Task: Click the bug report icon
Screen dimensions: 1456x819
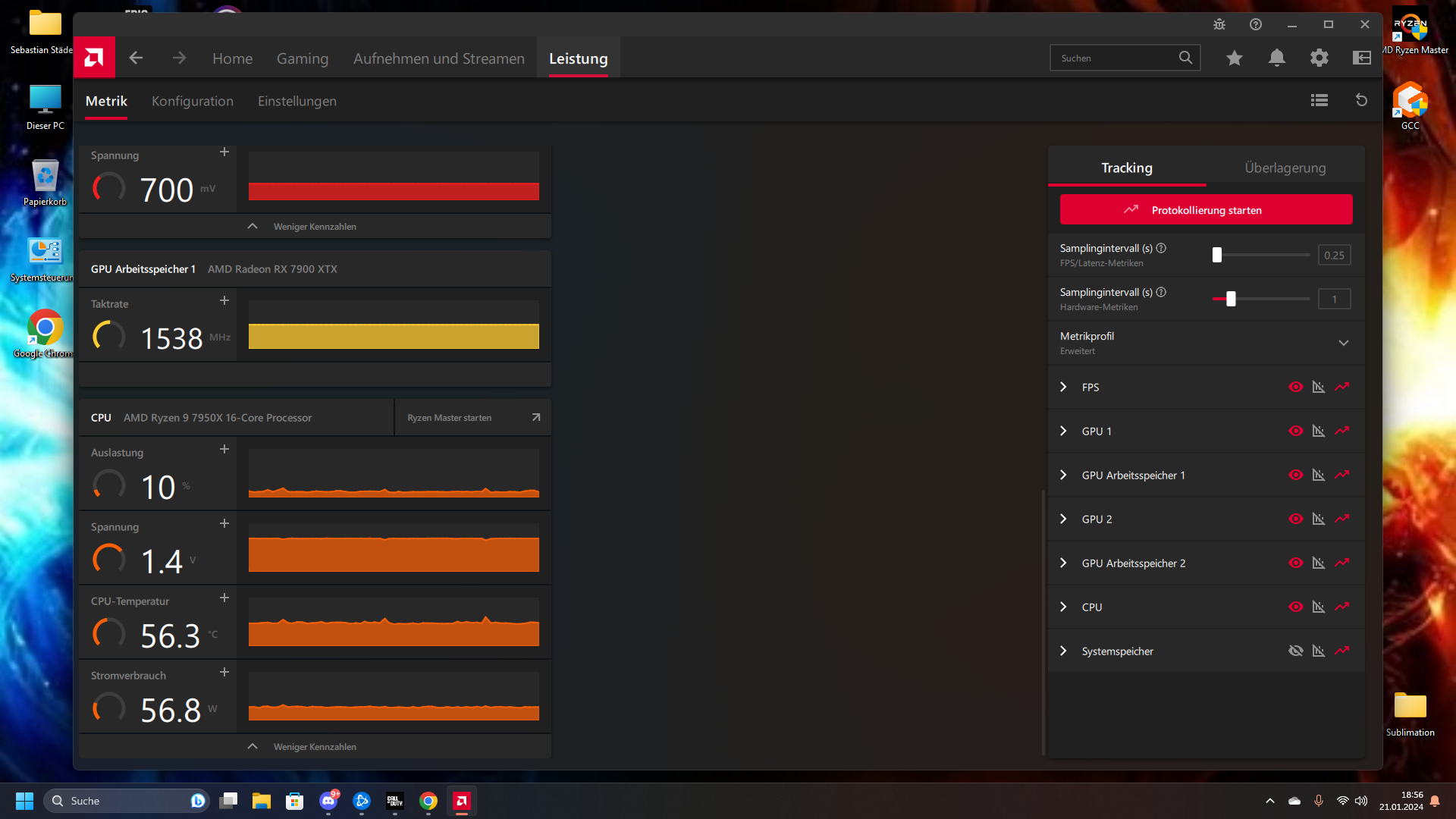Action: pos(1219,24)
